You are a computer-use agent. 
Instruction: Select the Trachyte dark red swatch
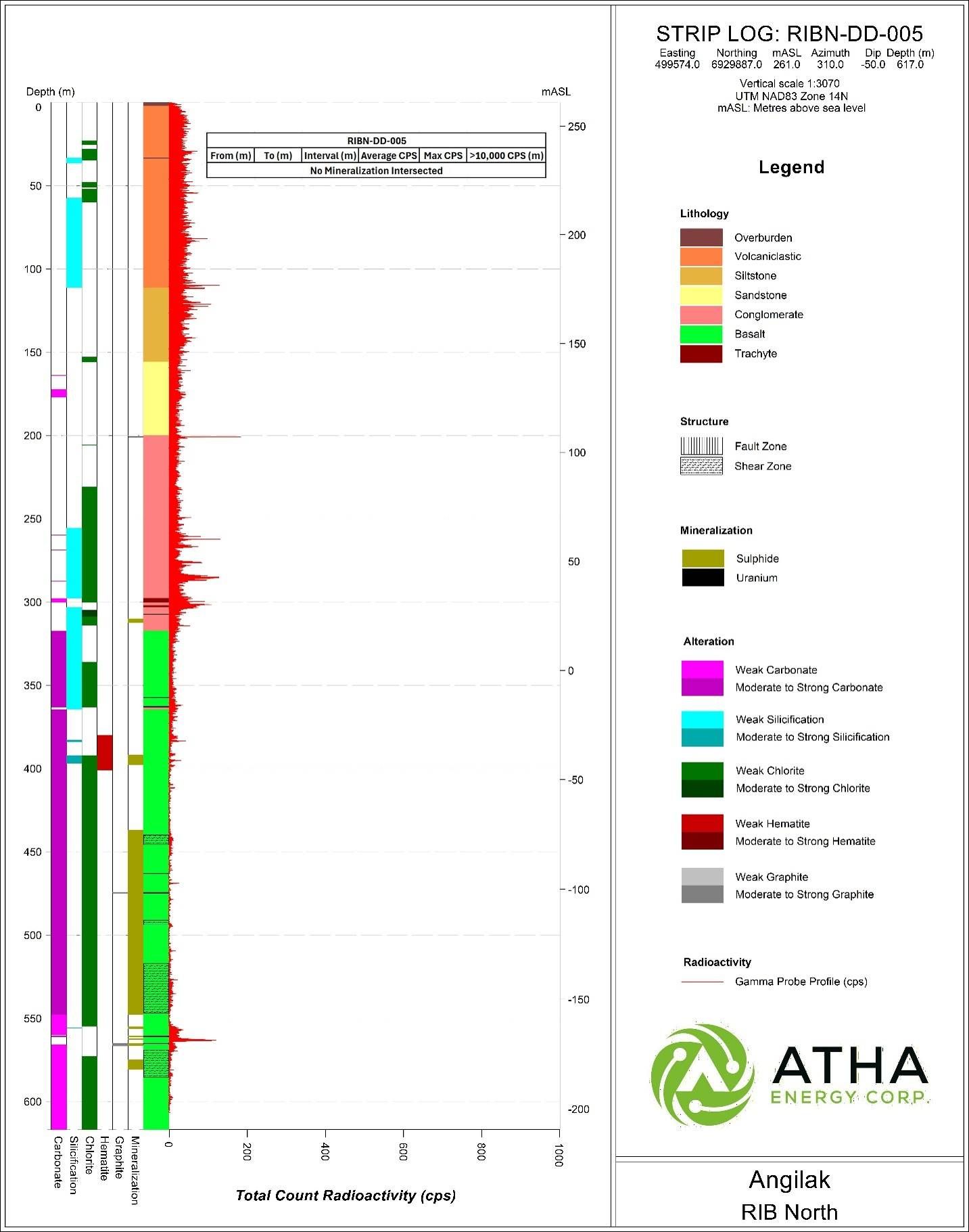pos(701,354)
